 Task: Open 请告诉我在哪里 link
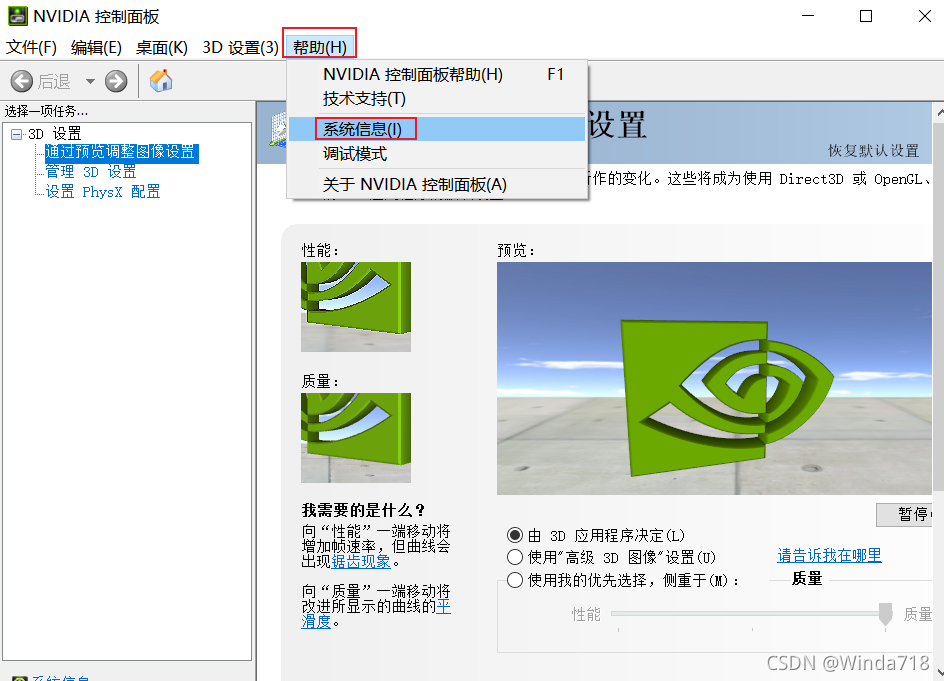click(829, 555)
